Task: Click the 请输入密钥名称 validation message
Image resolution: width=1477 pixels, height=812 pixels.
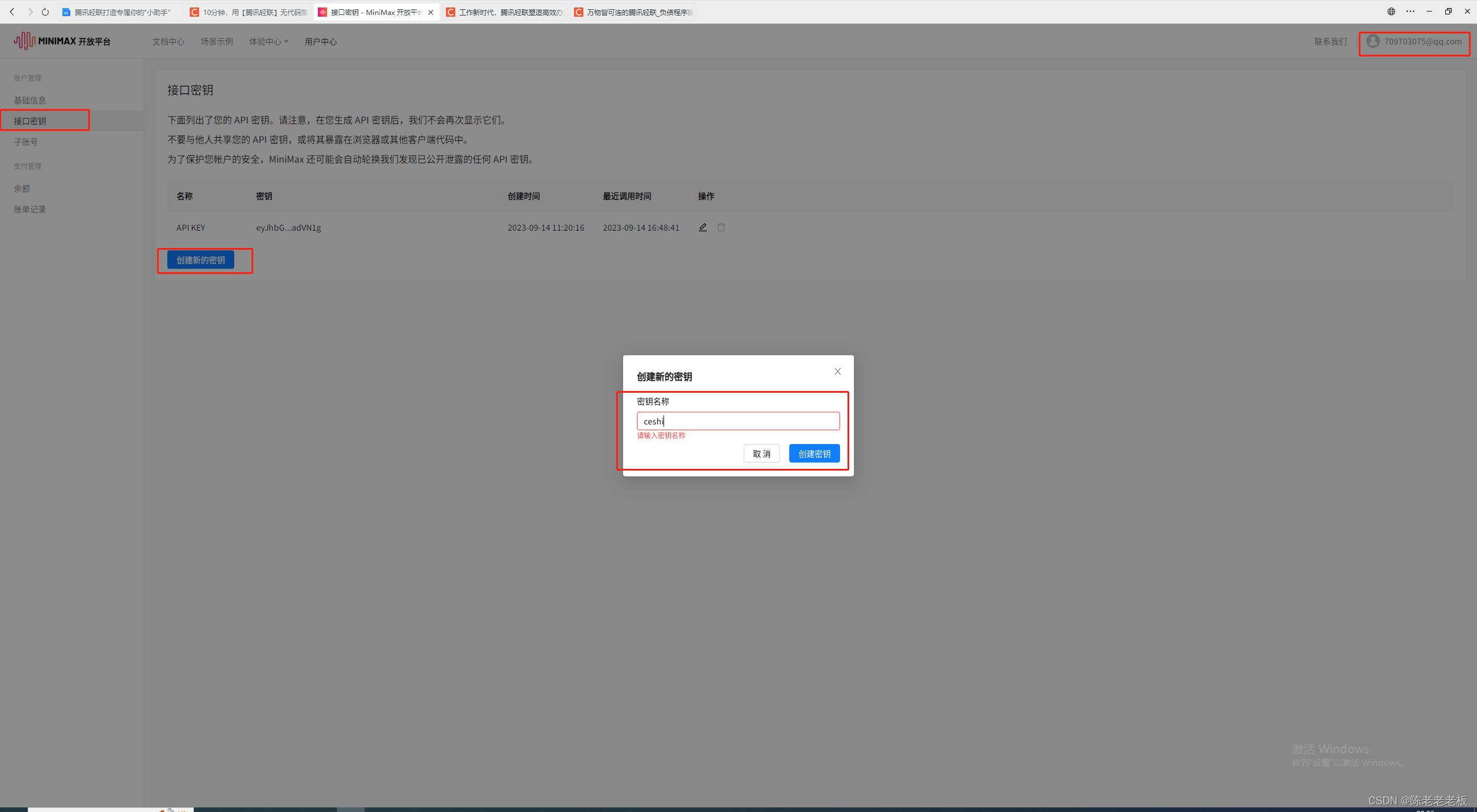Action: [x=661, y=435]
